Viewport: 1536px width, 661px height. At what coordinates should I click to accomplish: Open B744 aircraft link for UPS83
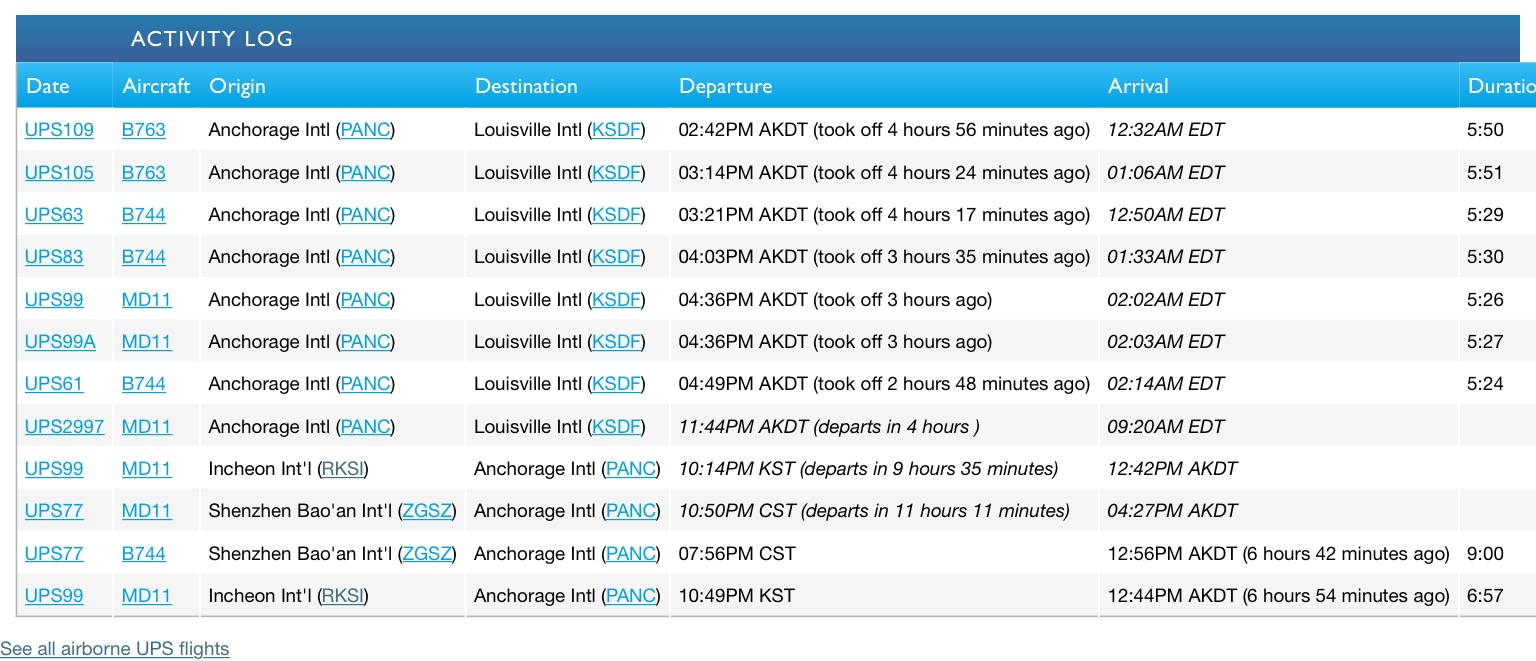(144, 256)
